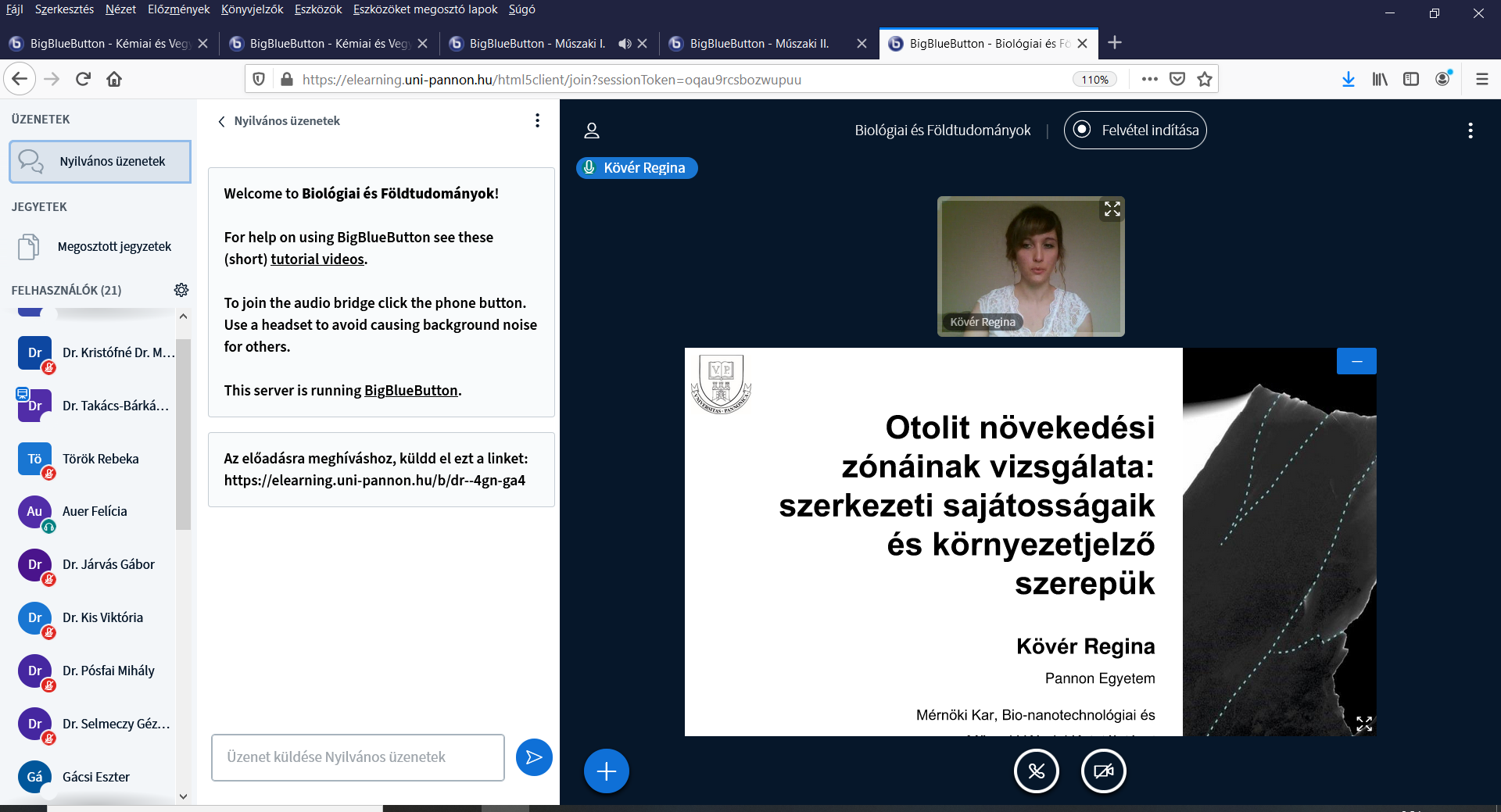Click the user list vertical scrollbar
The width and height of the screenshot is (1501, 812).
[x=184, y=435]
